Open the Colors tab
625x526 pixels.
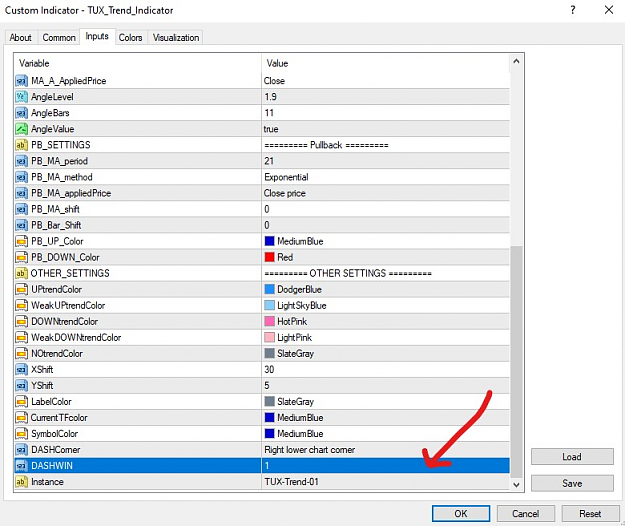point(131,37)
